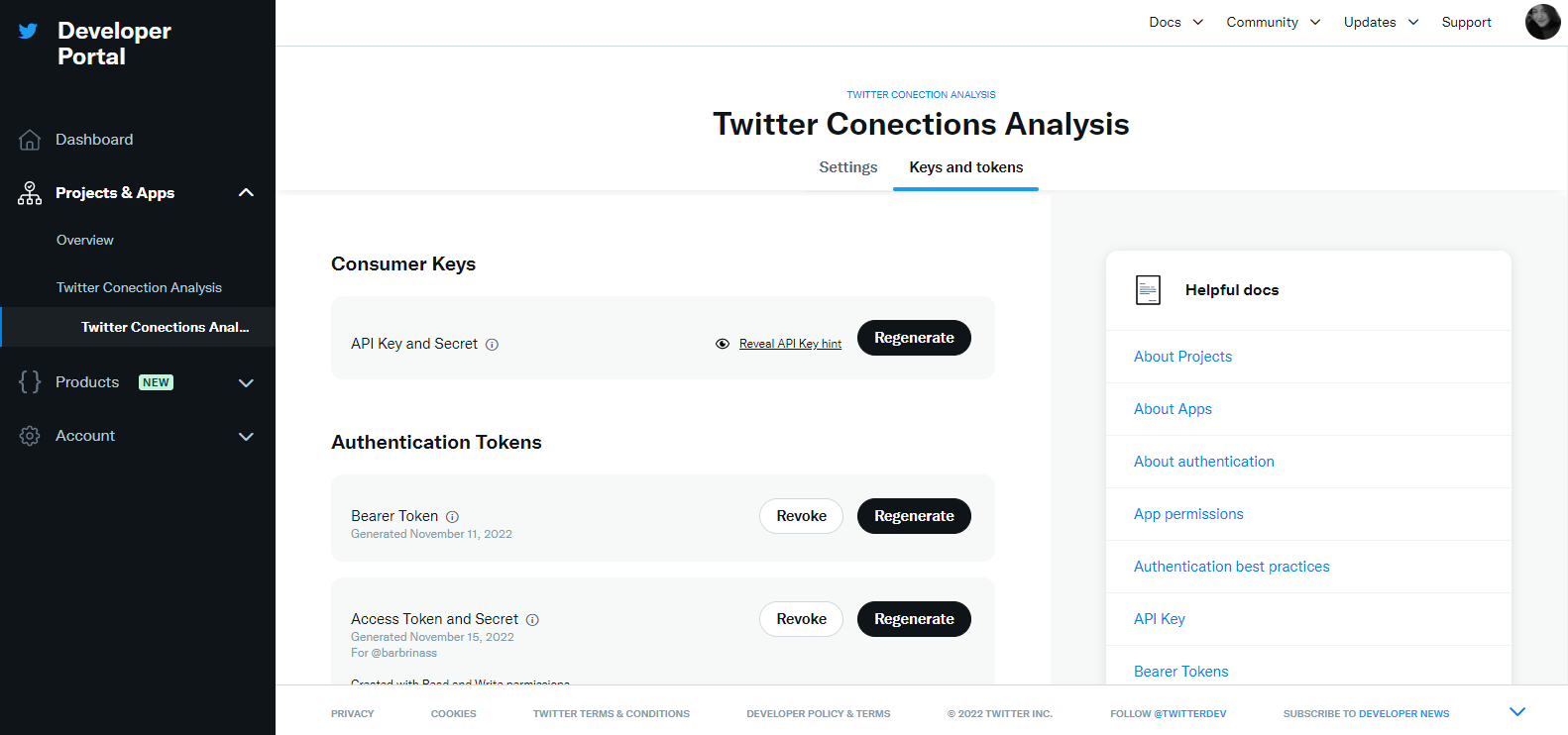Click the "Authentication Tokens" heading
Viewport: 1568px width, 735px height.
click(x=436, y=442)
